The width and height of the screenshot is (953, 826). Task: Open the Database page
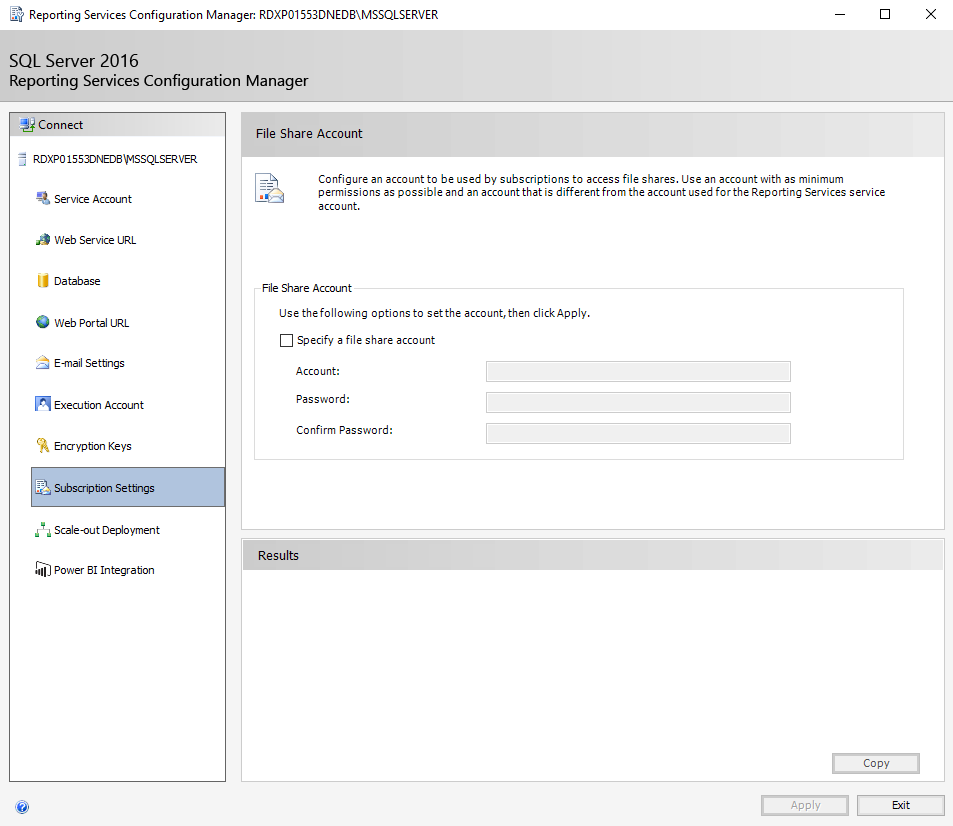click(77, 281)
